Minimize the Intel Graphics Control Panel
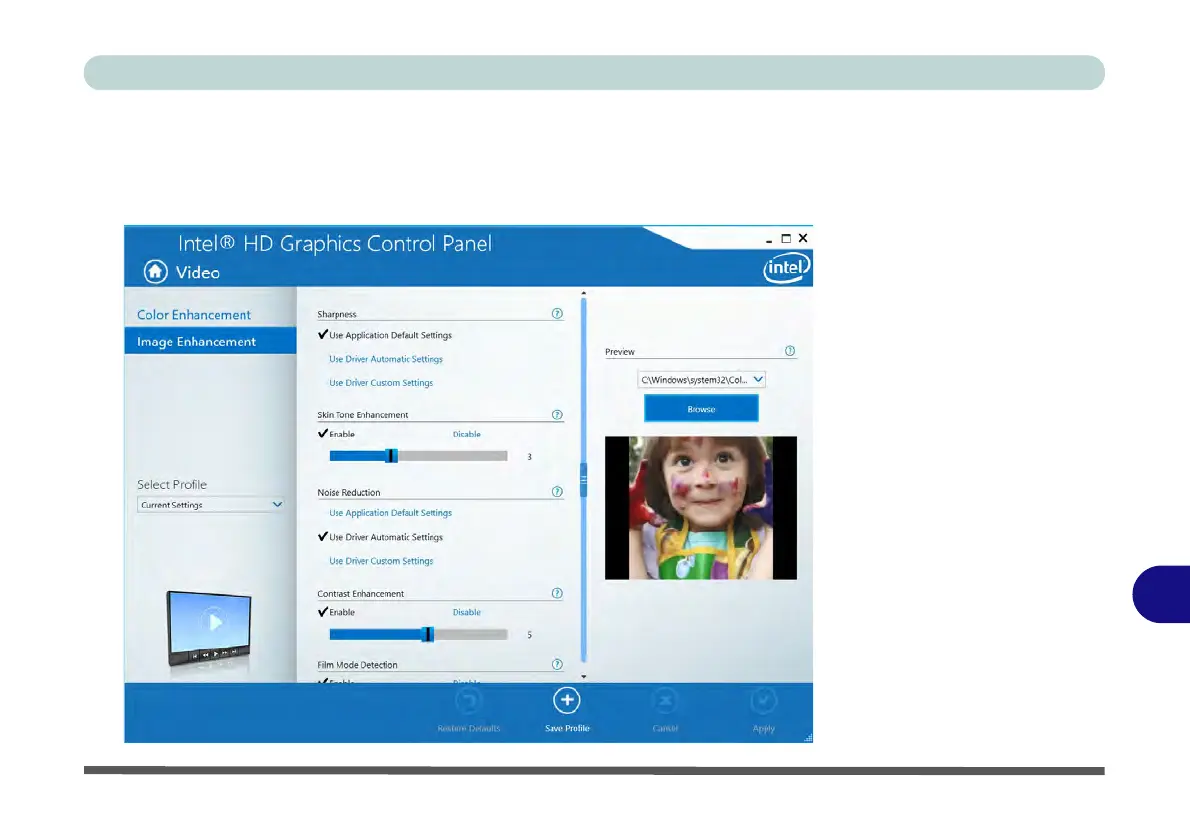This screenshot has width=1190, height=838. point(769,239)
